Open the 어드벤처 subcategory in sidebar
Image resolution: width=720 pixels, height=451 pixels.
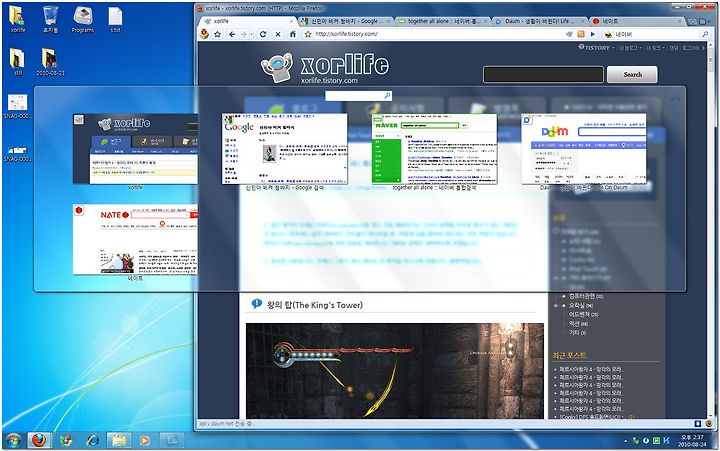(x=583, y=315)
